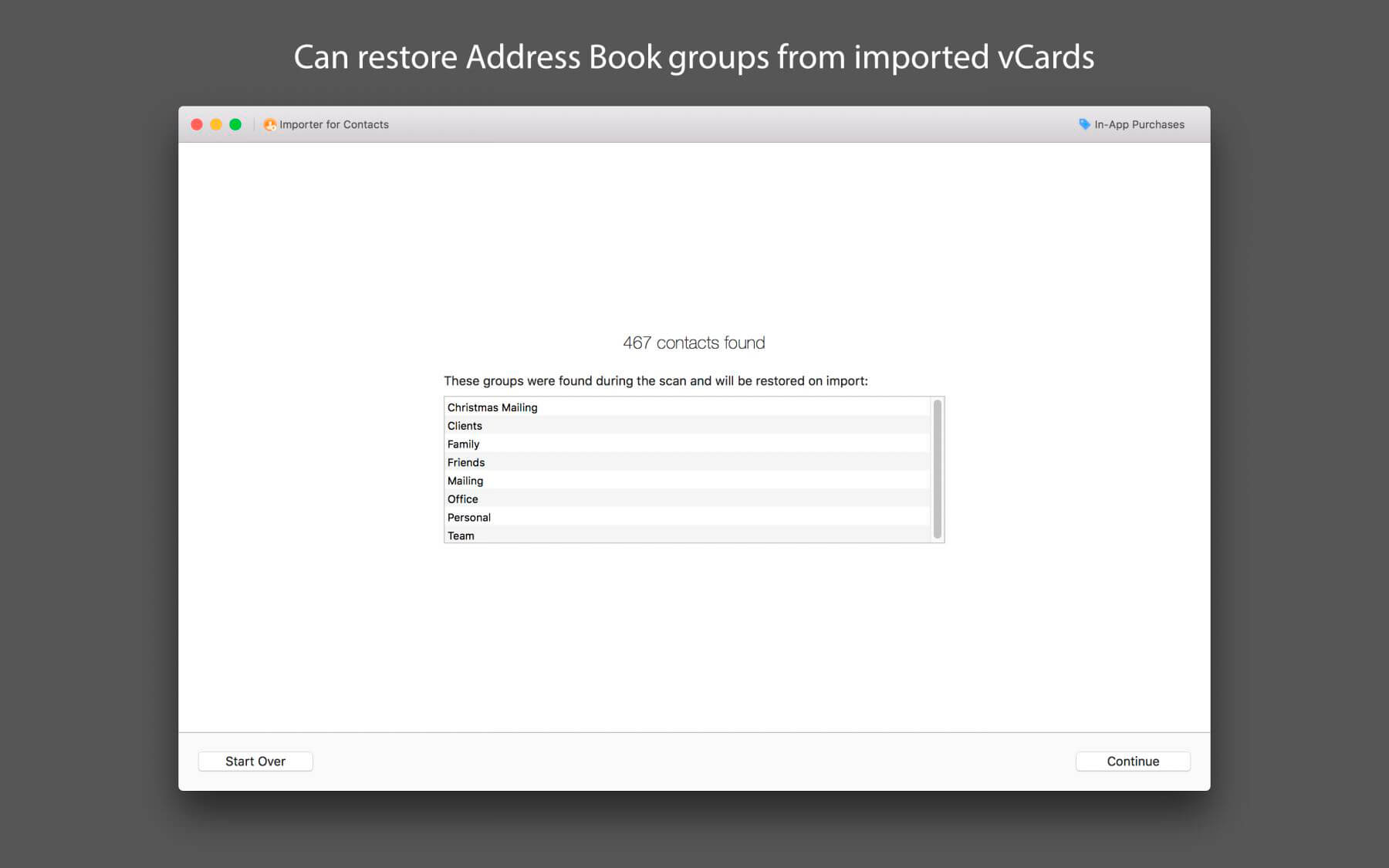Click the yellow minimize traffic light
This screenshot has width=1389, height=868.
point(215,123)
